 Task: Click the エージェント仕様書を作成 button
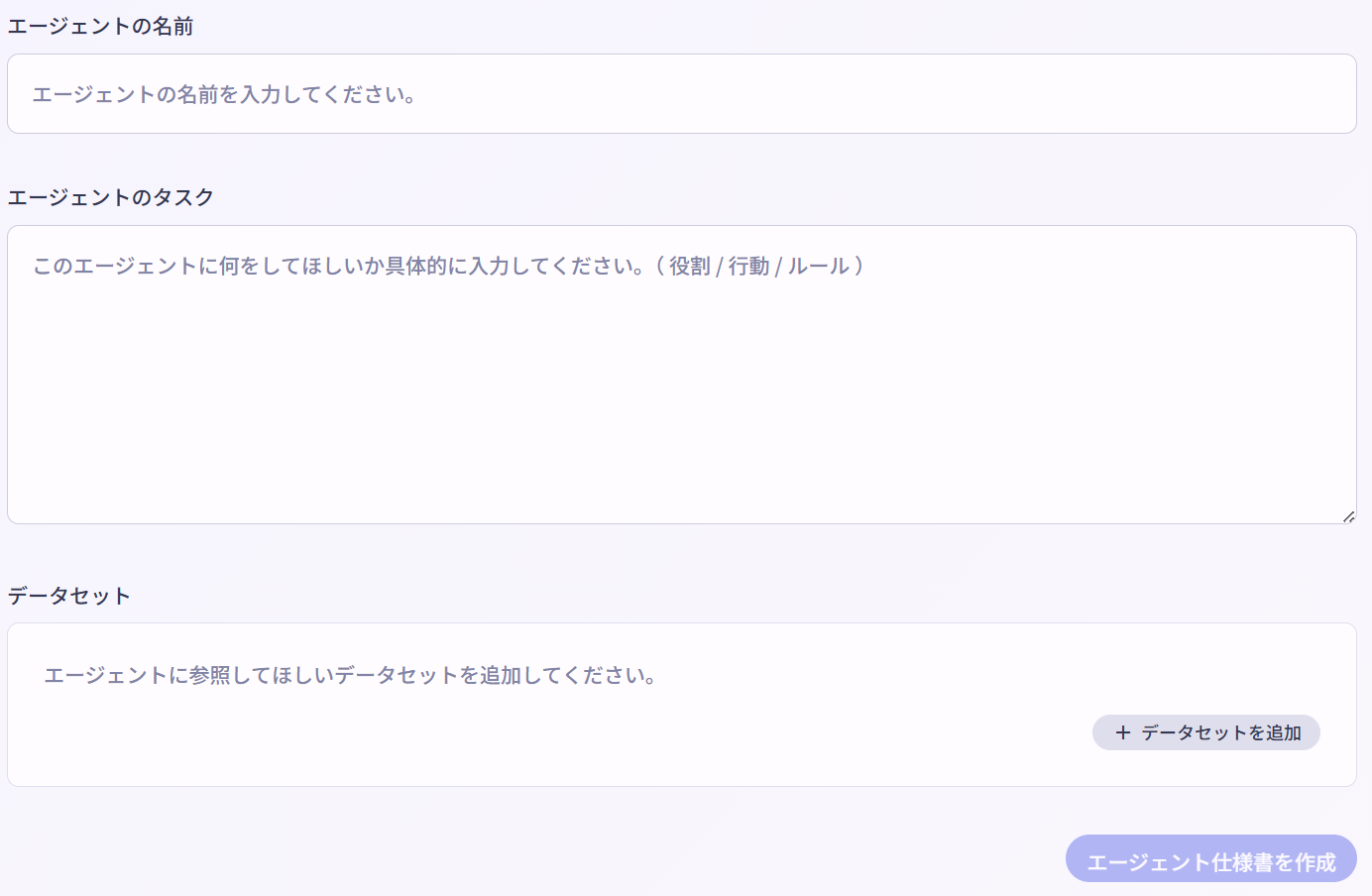pyautogui.click(x=1210, y=861)
